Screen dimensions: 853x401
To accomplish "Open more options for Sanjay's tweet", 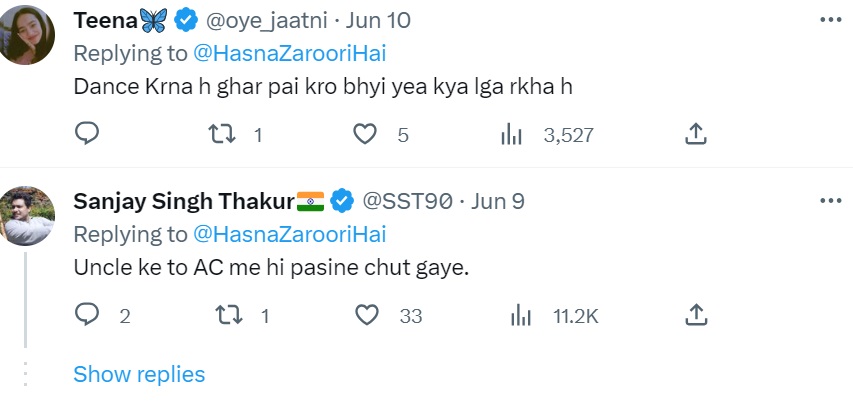I will 829,201.
